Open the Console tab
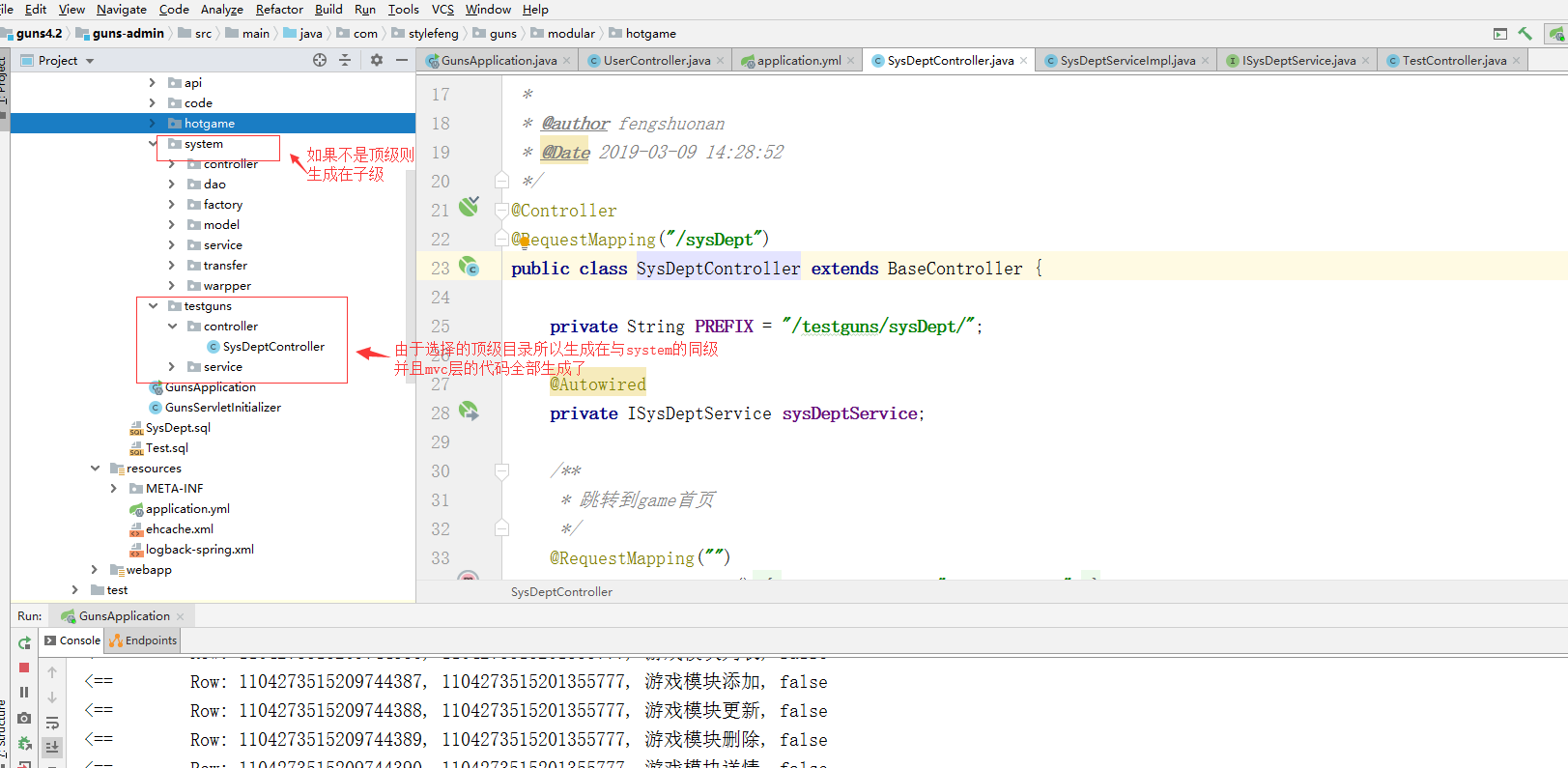Viewport: 1568px width, 768px height. [72, 640]
